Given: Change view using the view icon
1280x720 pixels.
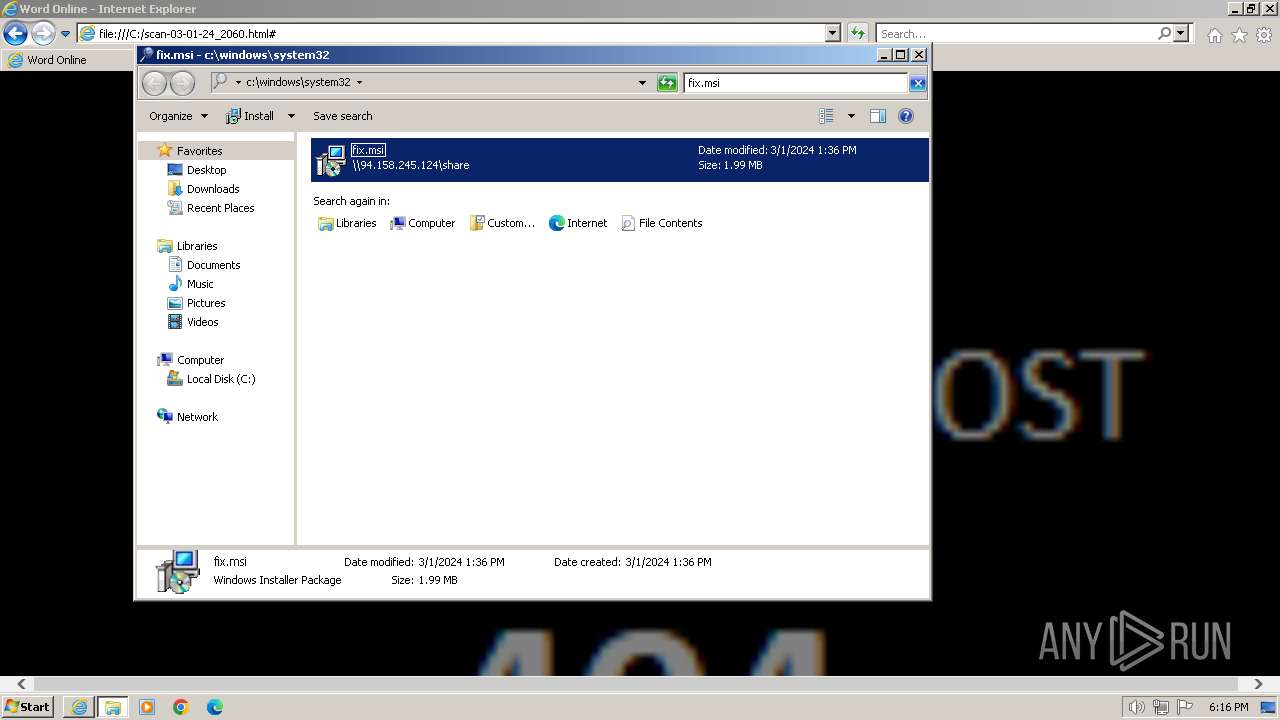Looking at the screenshot, I should click(826, 116).
